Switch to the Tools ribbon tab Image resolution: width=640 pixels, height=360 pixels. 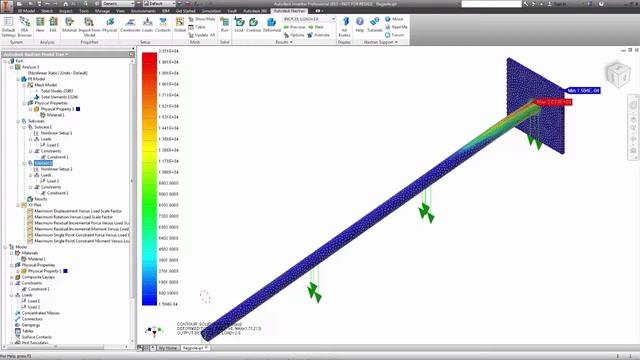[84, 11]
